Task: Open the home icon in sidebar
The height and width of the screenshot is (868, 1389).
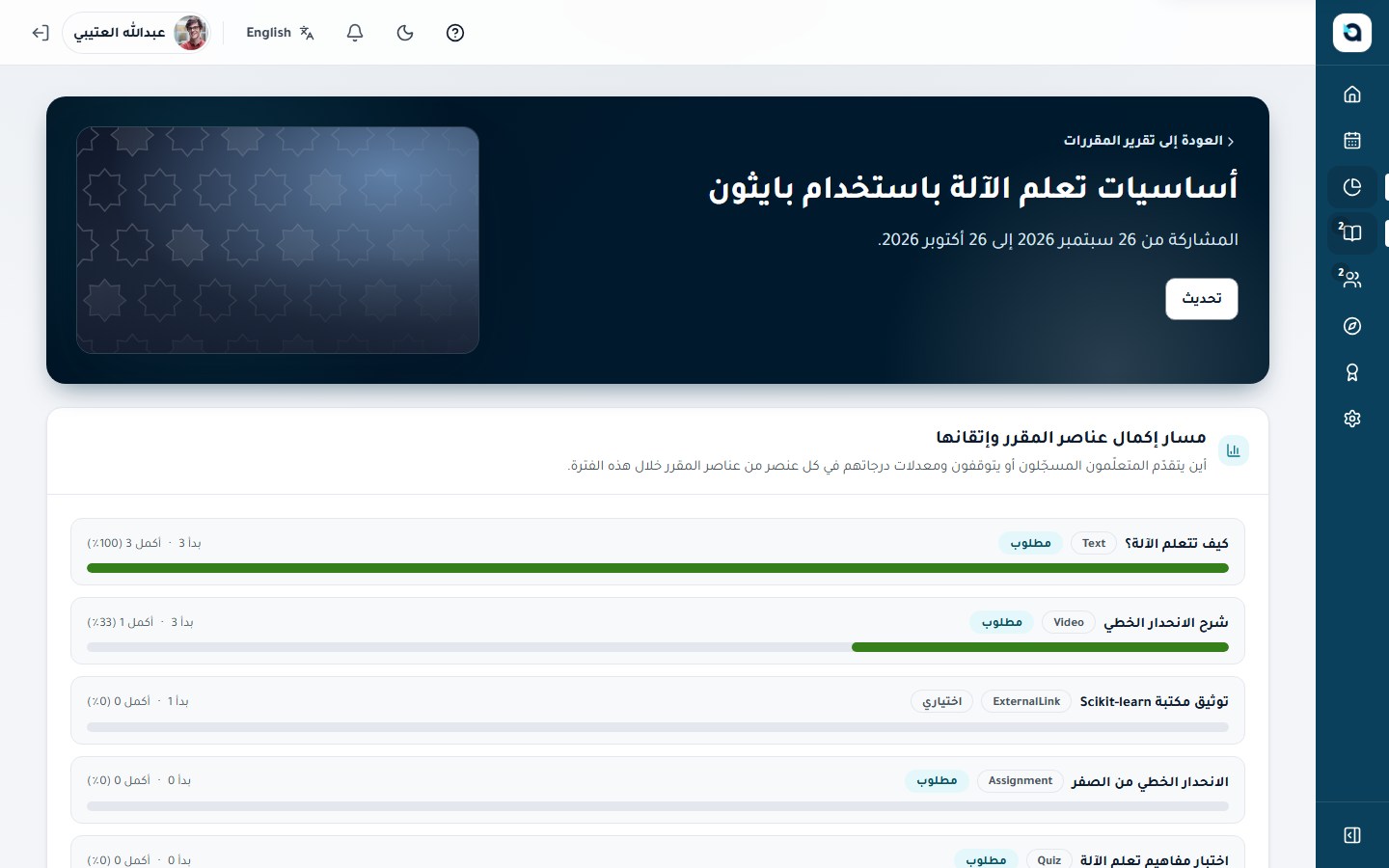Action: tap(1352, 95)
